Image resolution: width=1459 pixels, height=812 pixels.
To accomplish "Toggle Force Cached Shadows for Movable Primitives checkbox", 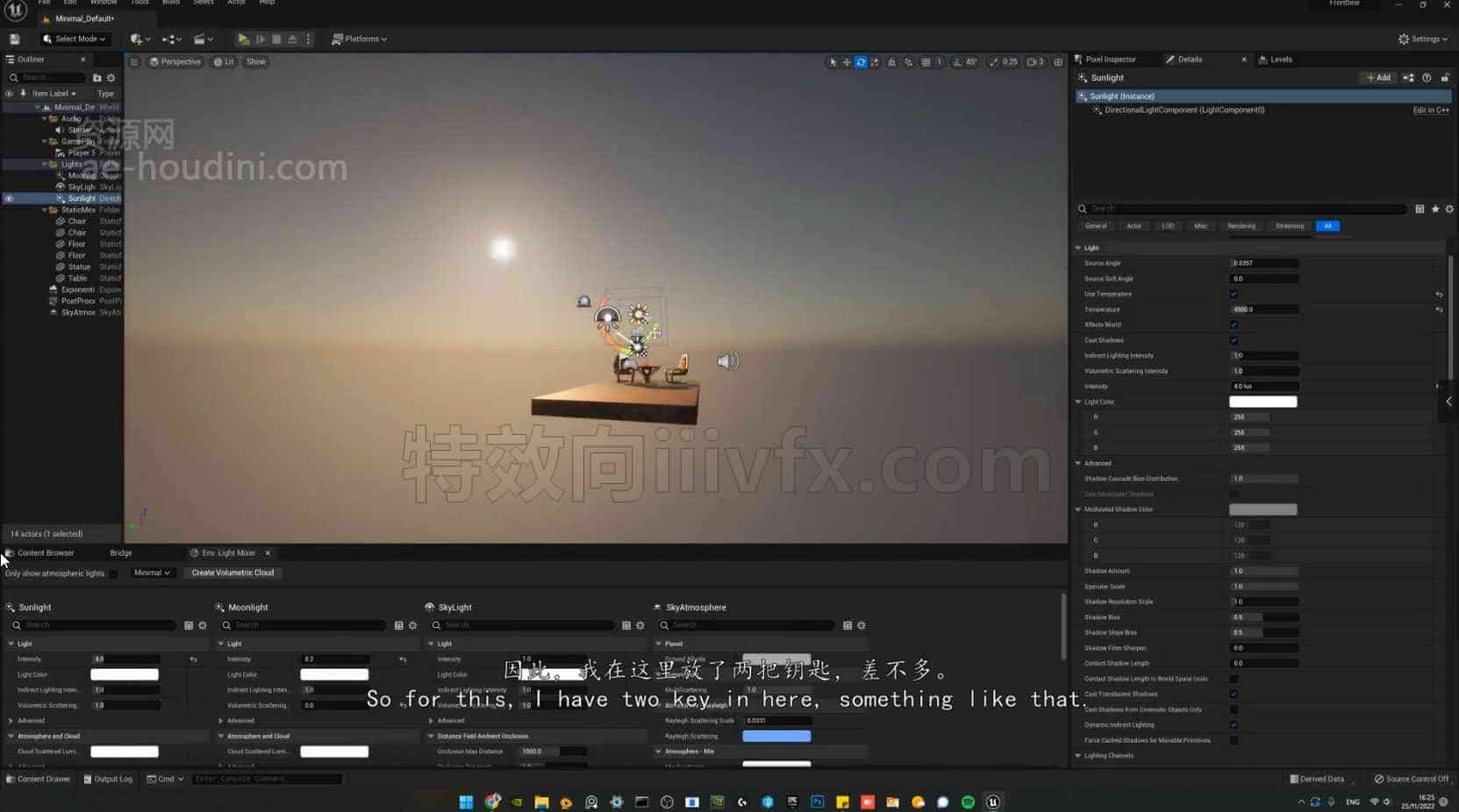I will [x=1234, y=741].
